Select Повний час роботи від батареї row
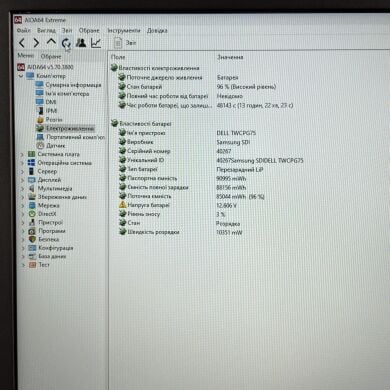This screenshot has height=390, width=390. (180, 96)
